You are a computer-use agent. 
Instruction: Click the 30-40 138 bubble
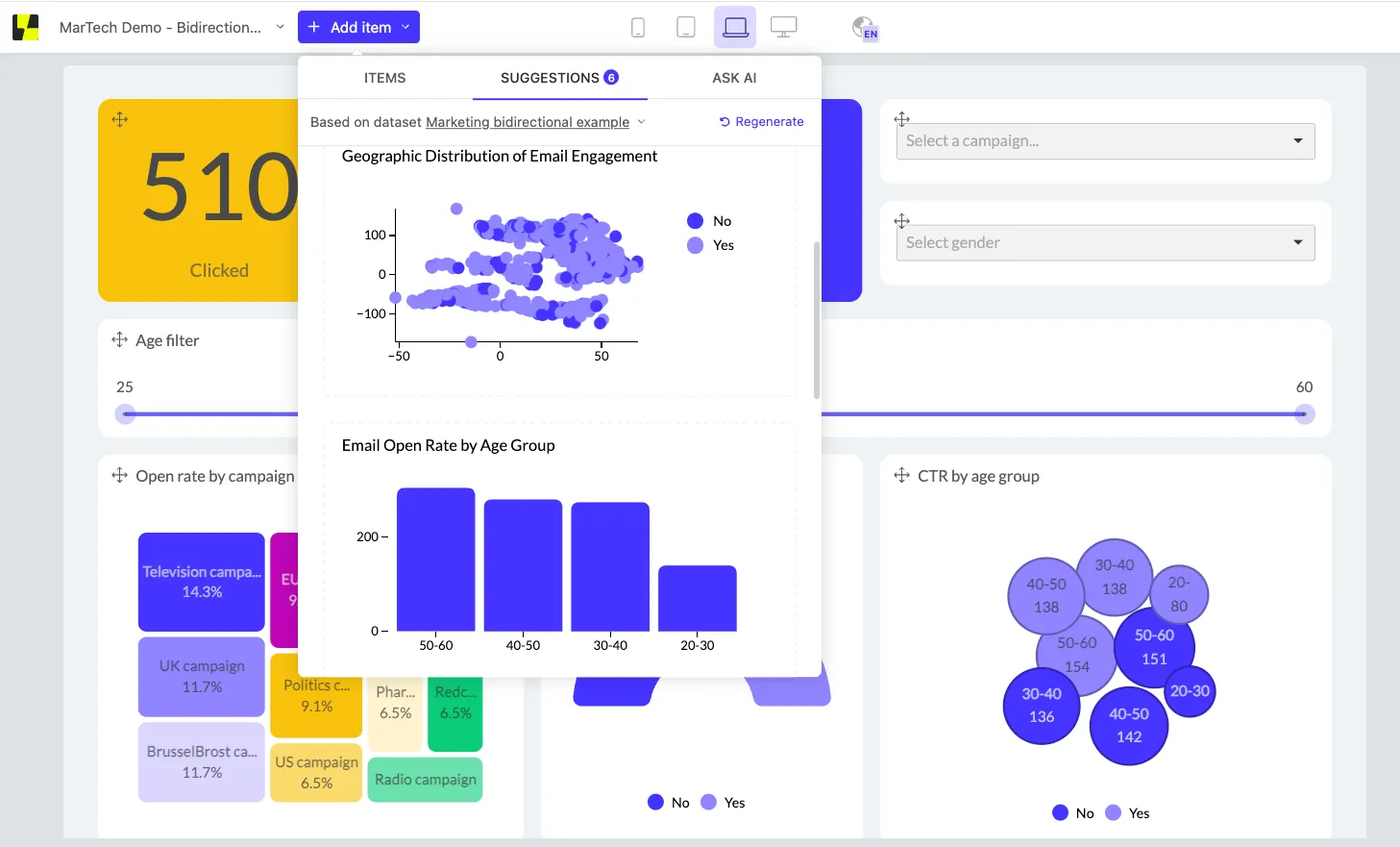[1115, 577]
